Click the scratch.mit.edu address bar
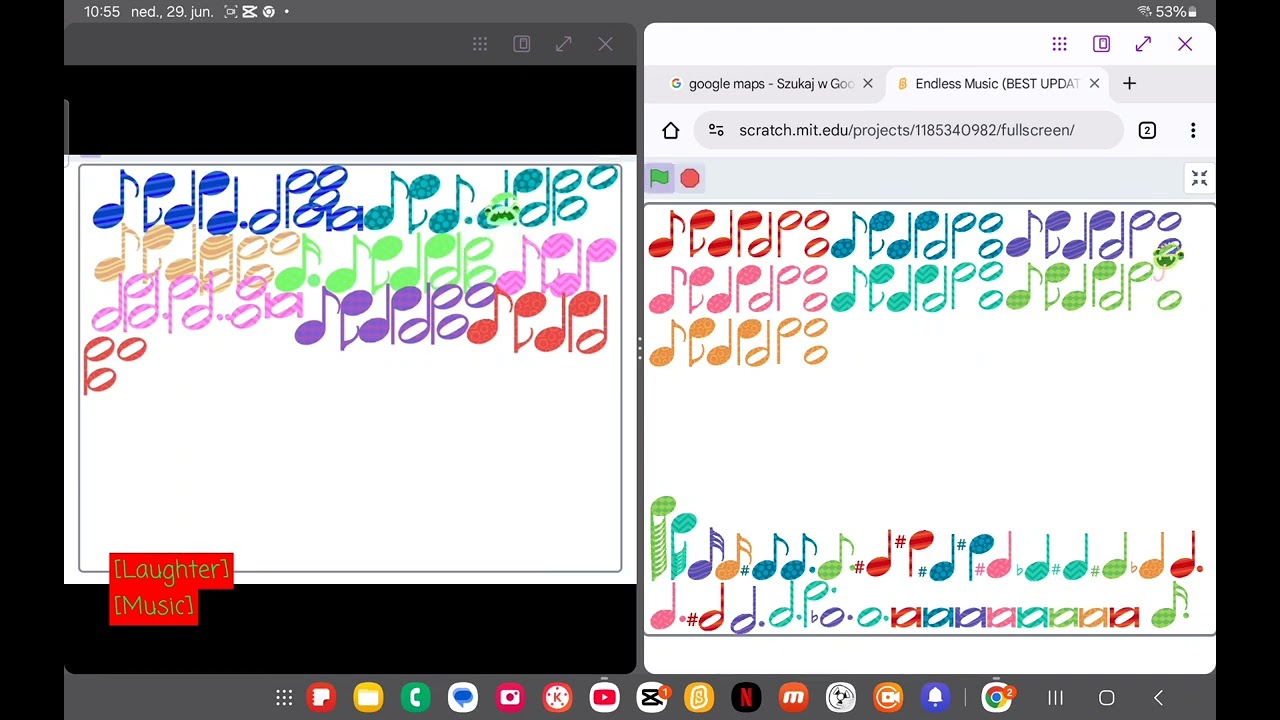The height and width of the screenshot is (720, 1280). coord(908,130)
